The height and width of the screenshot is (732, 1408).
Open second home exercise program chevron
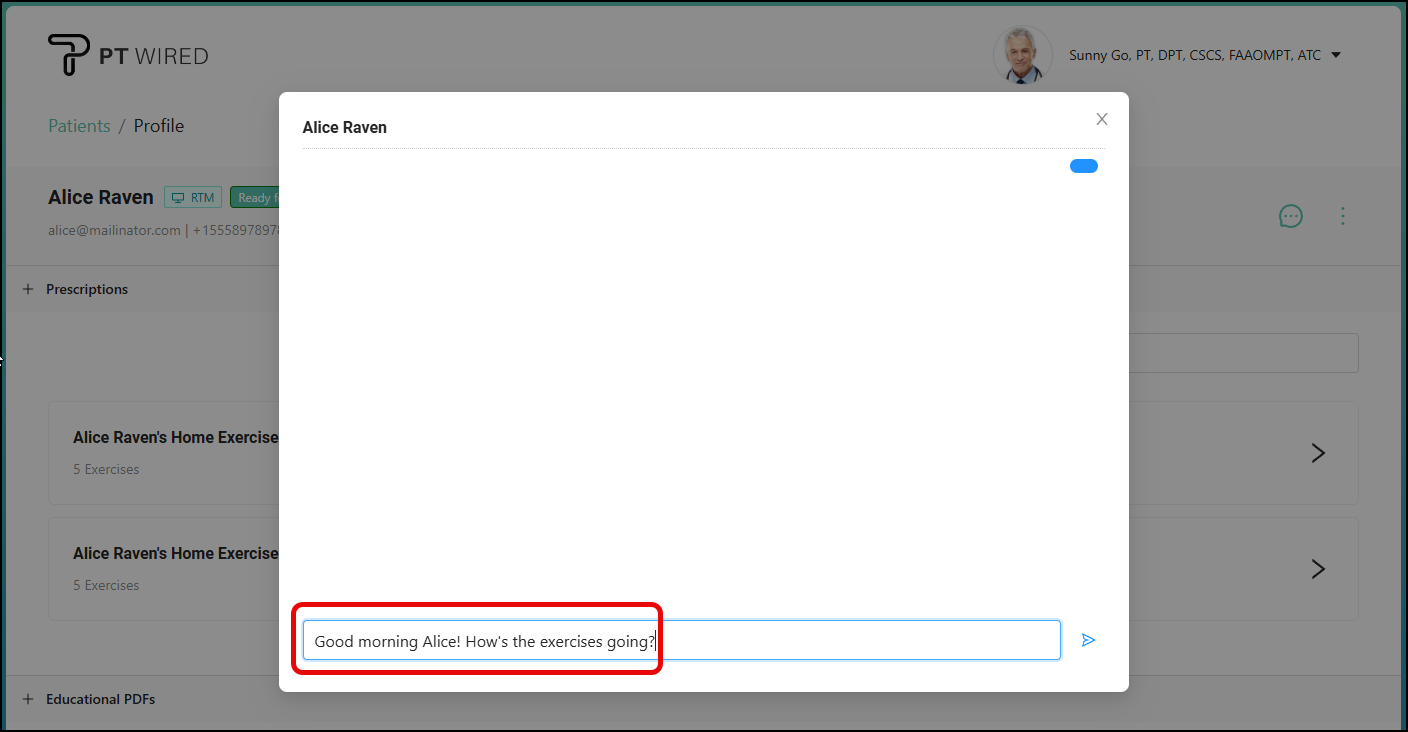tap(1318, 569)
